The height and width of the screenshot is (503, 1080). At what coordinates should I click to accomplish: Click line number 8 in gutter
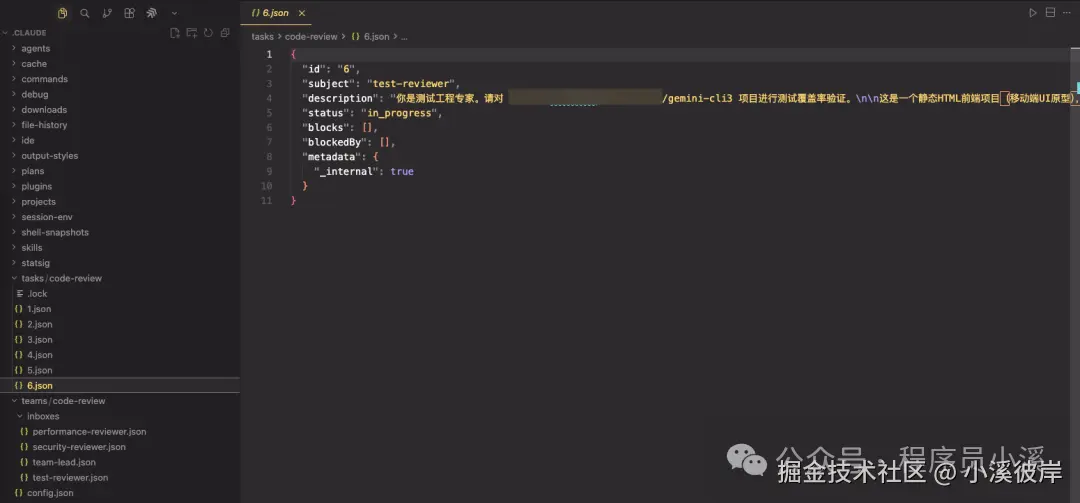tap(269, 156)
